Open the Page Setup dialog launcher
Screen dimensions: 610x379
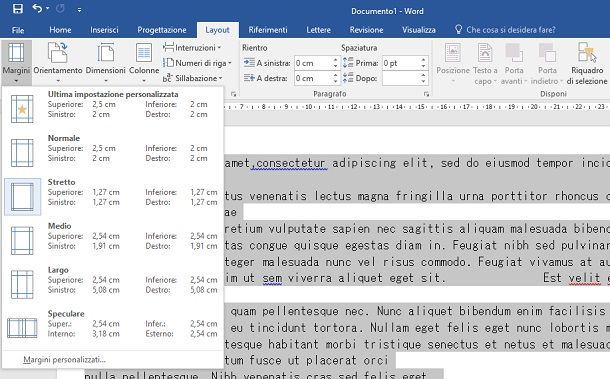click(233, 94)
